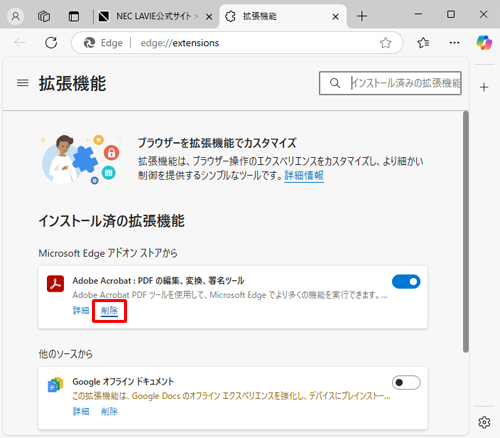500x438 pixels.
Task: Add page to favorites star icon
Action: coord(385,43)
